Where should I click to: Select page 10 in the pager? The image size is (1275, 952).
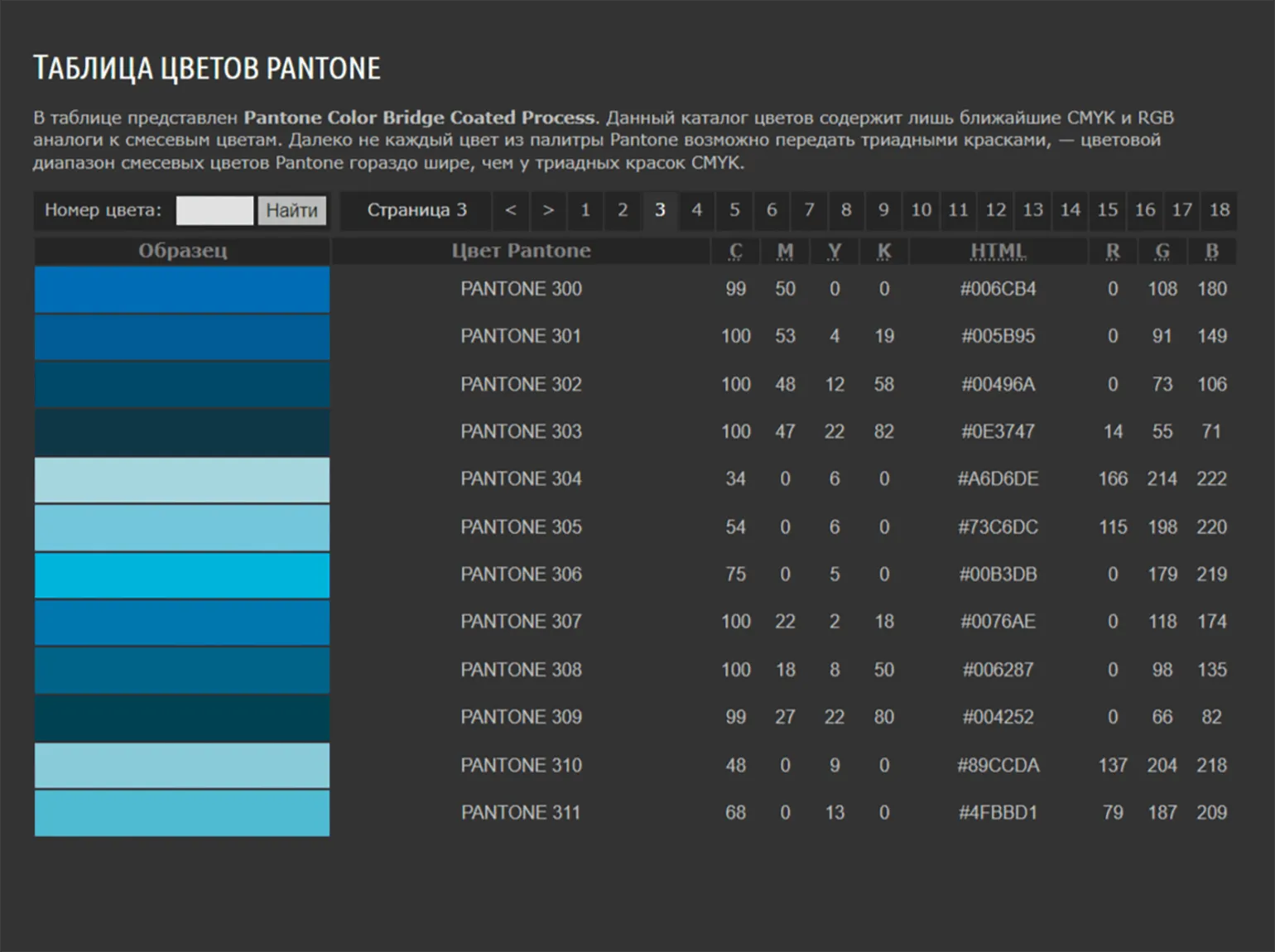point(921,210)
